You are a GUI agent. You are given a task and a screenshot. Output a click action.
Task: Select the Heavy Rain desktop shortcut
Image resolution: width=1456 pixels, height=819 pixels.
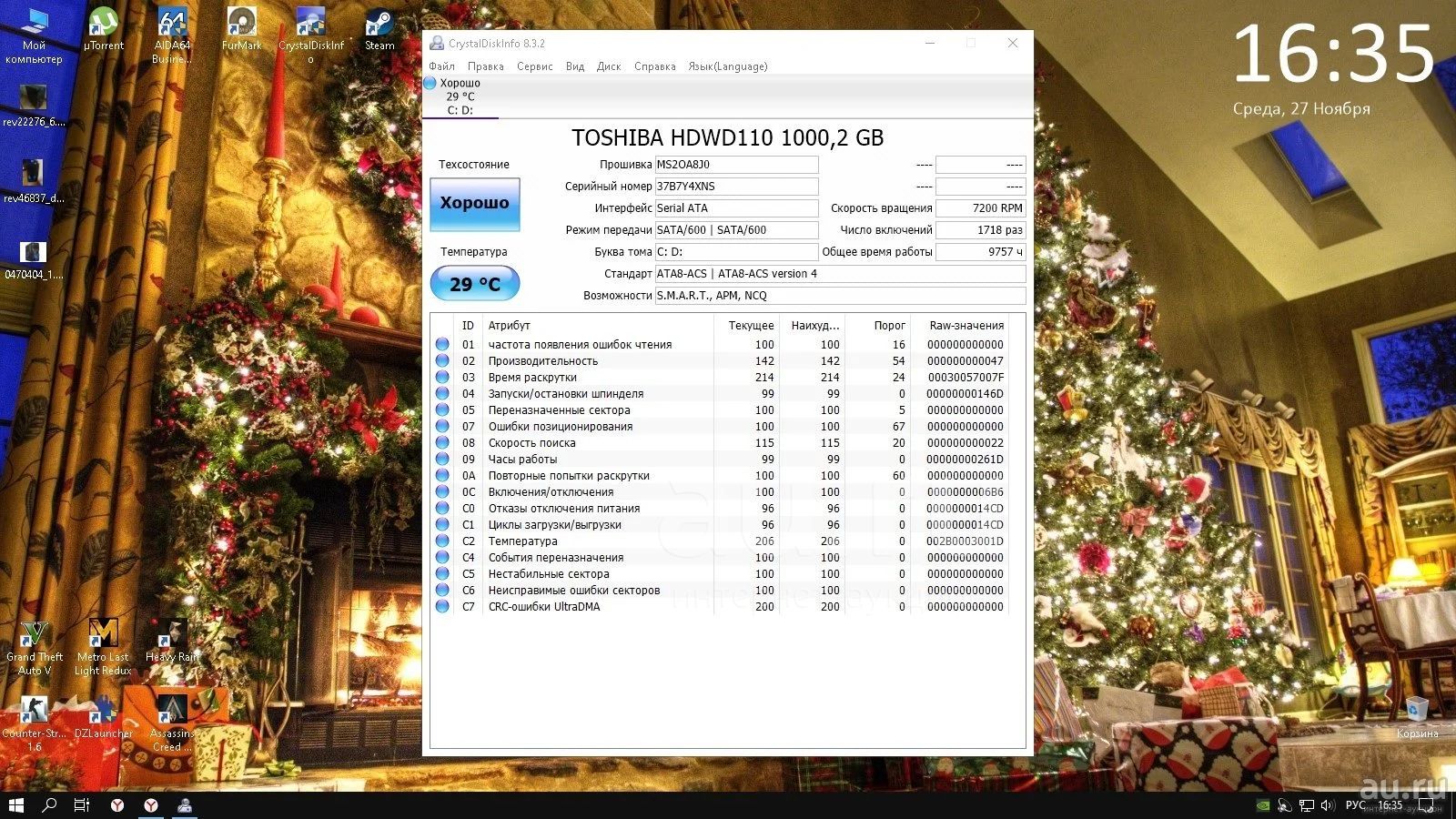pyautogui.click(x=172, y=641)
